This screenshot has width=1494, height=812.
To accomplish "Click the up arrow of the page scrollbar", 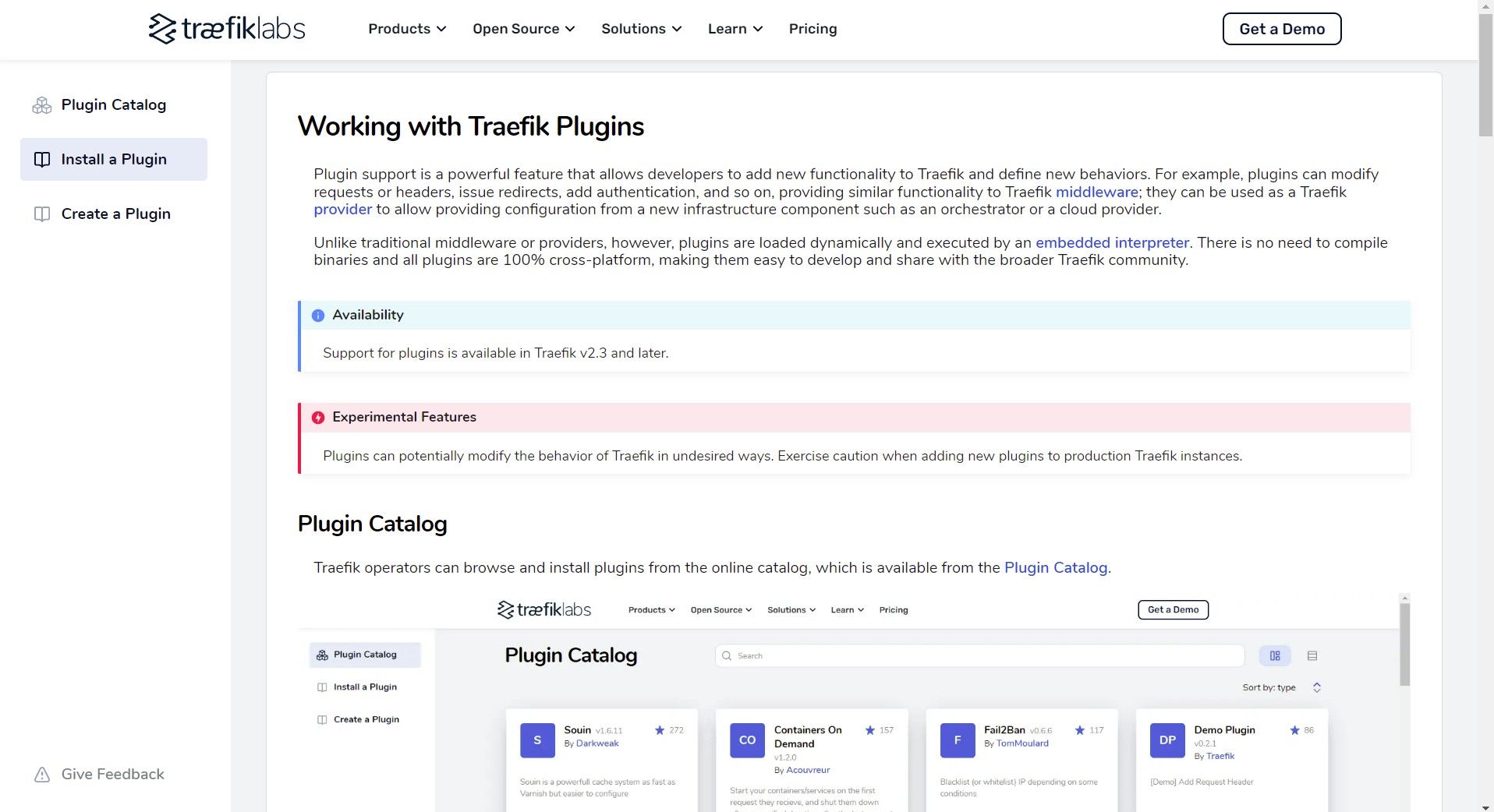I will (1486, 6).
